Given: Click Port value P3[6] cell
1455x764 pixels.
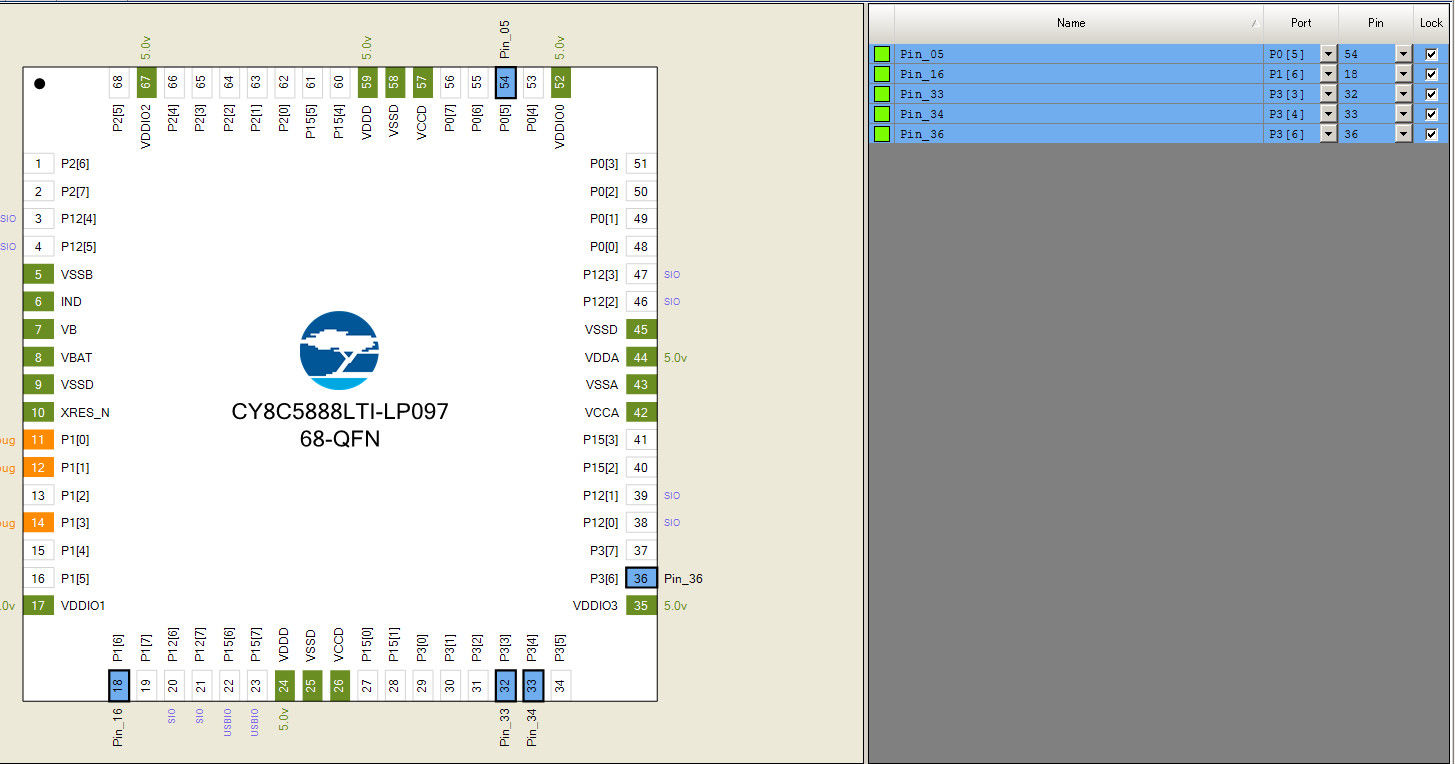Looking at the screenshot, I should pos(1291,134).
